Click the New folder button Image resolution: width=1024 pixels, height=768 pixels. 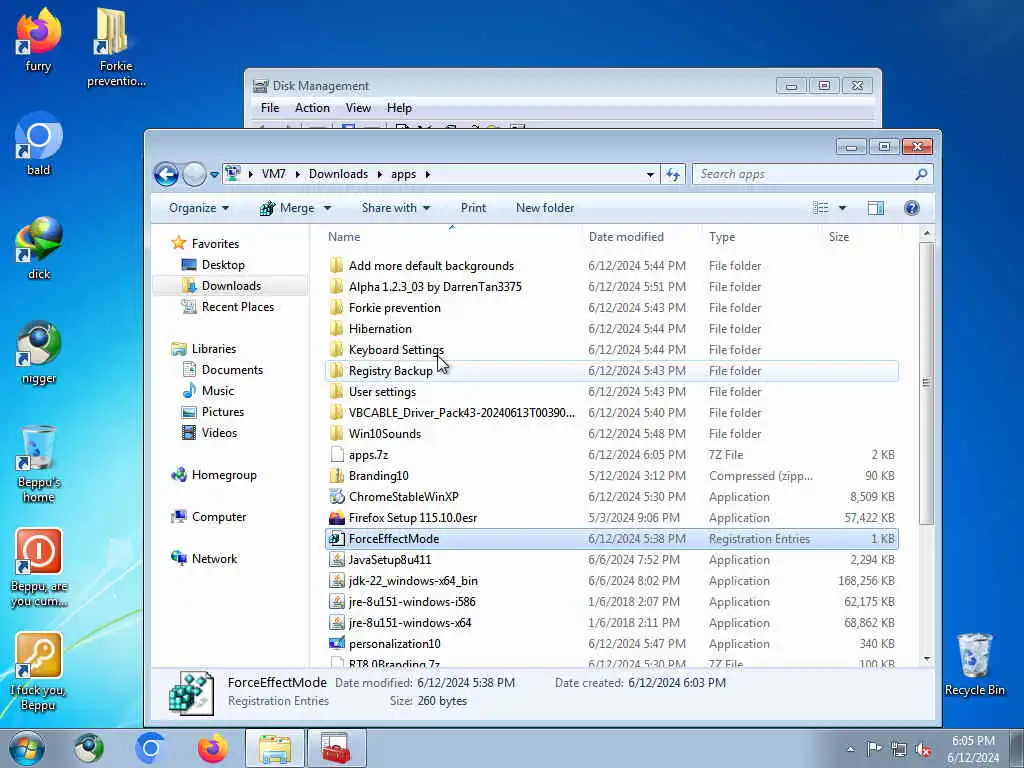coord(545,208)
